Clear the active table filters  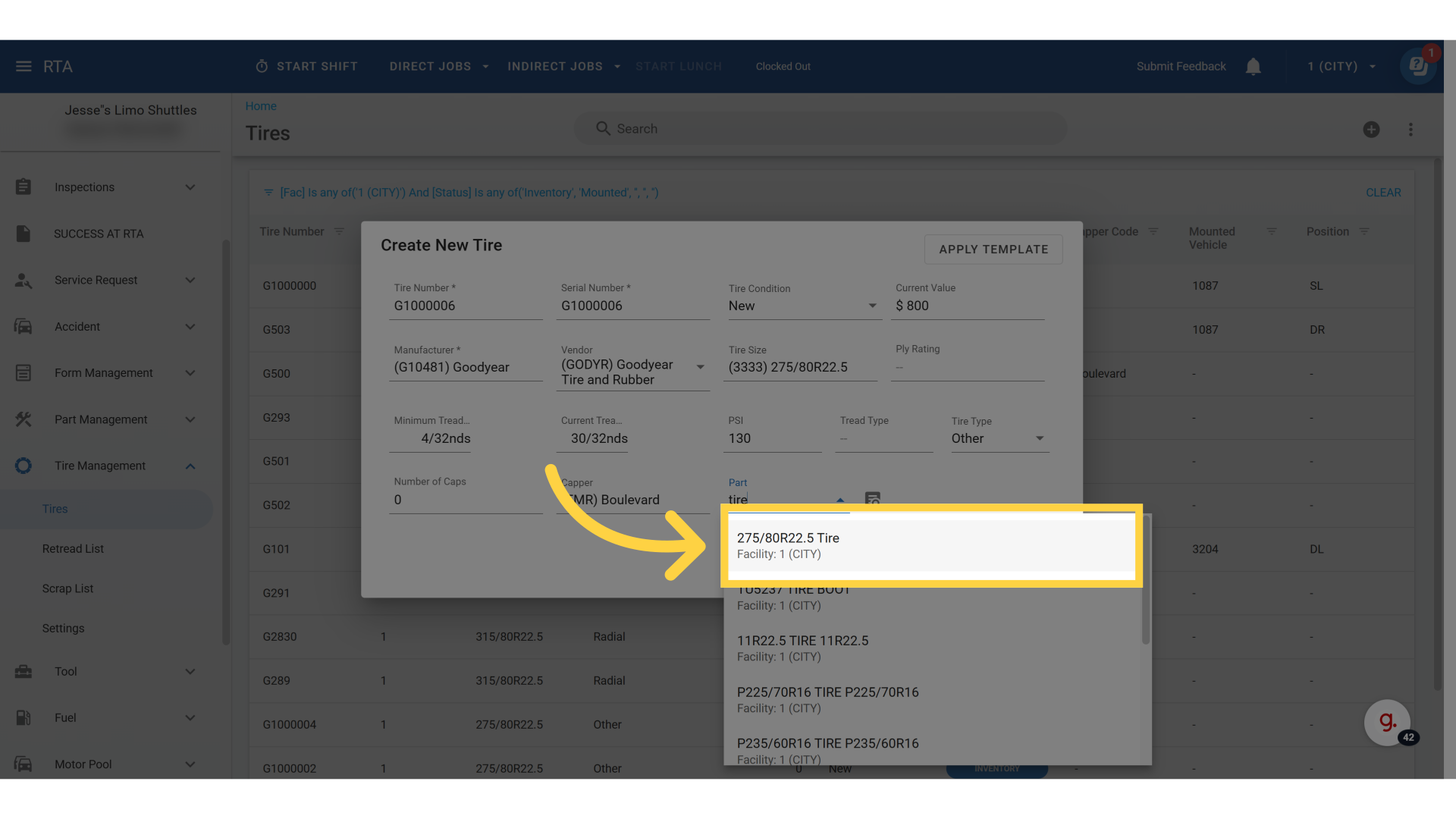pos(1382,193)
